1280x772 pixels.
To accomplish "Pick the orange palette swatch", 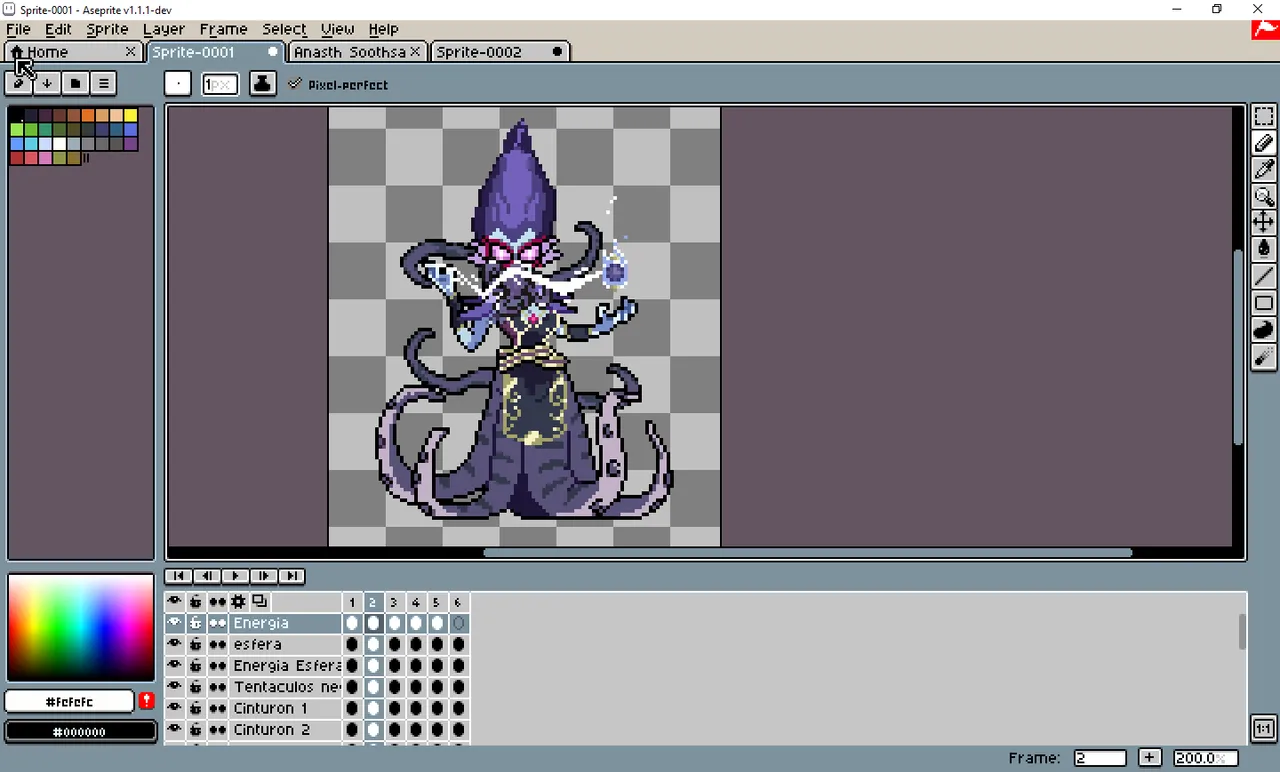I will pos(88,116).
